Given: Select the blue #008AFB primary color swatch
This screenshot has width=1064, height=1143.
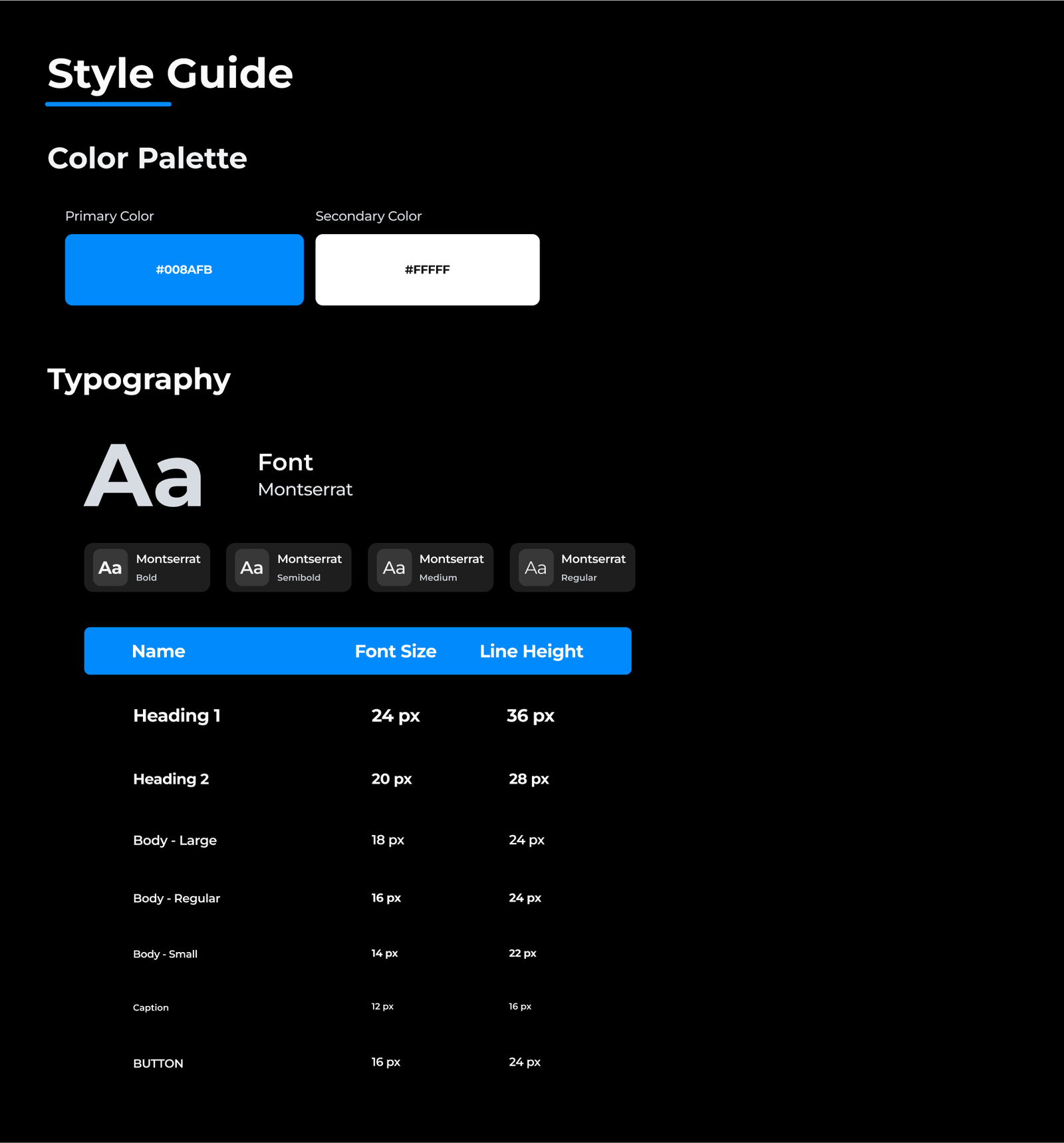Looking at the screenshot, I should pos(184,269).
